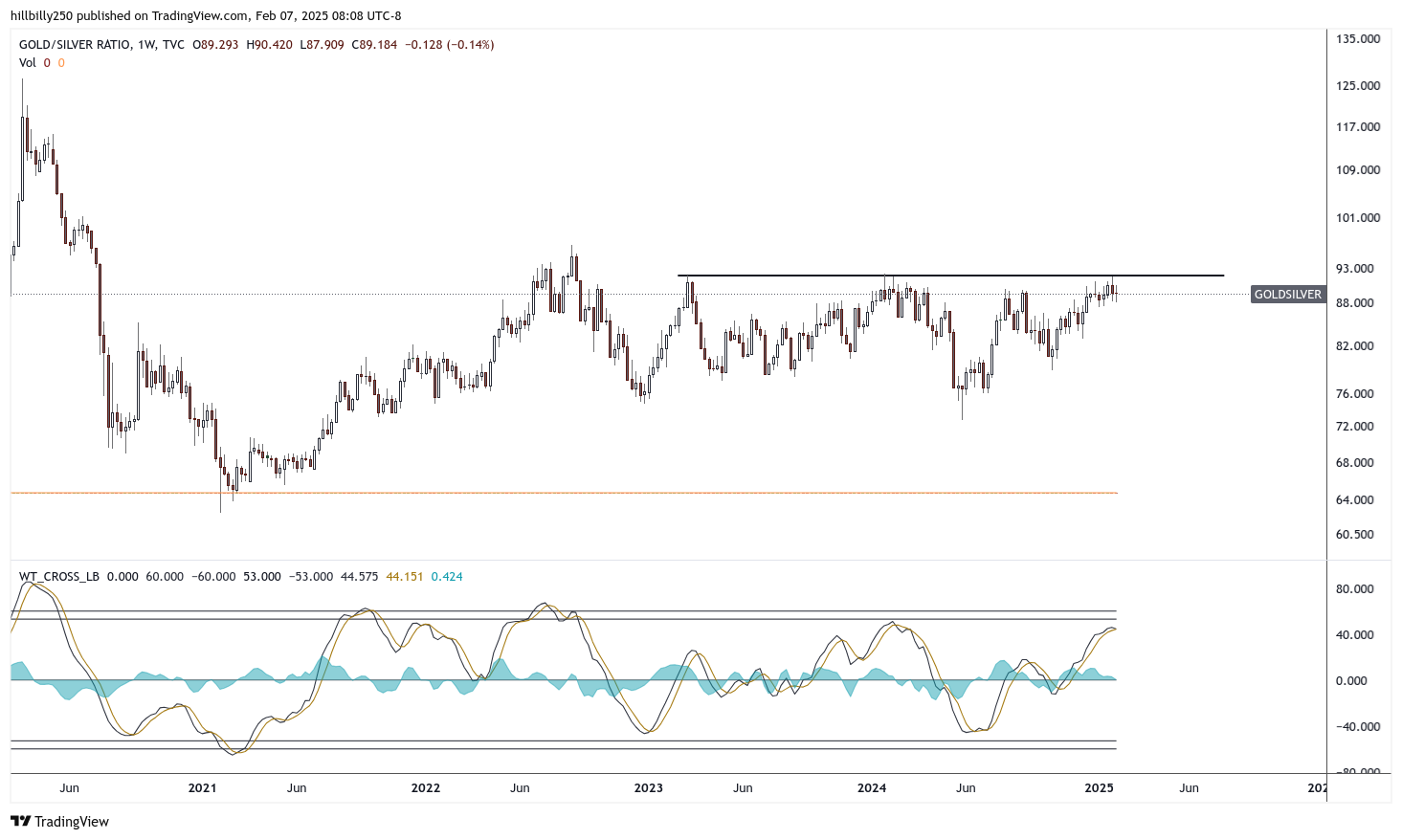Image resolution: width=1402 pixels, height=840 pixels.
Task: Click the 2025 label on time axis
Action: coord(1099,788)
